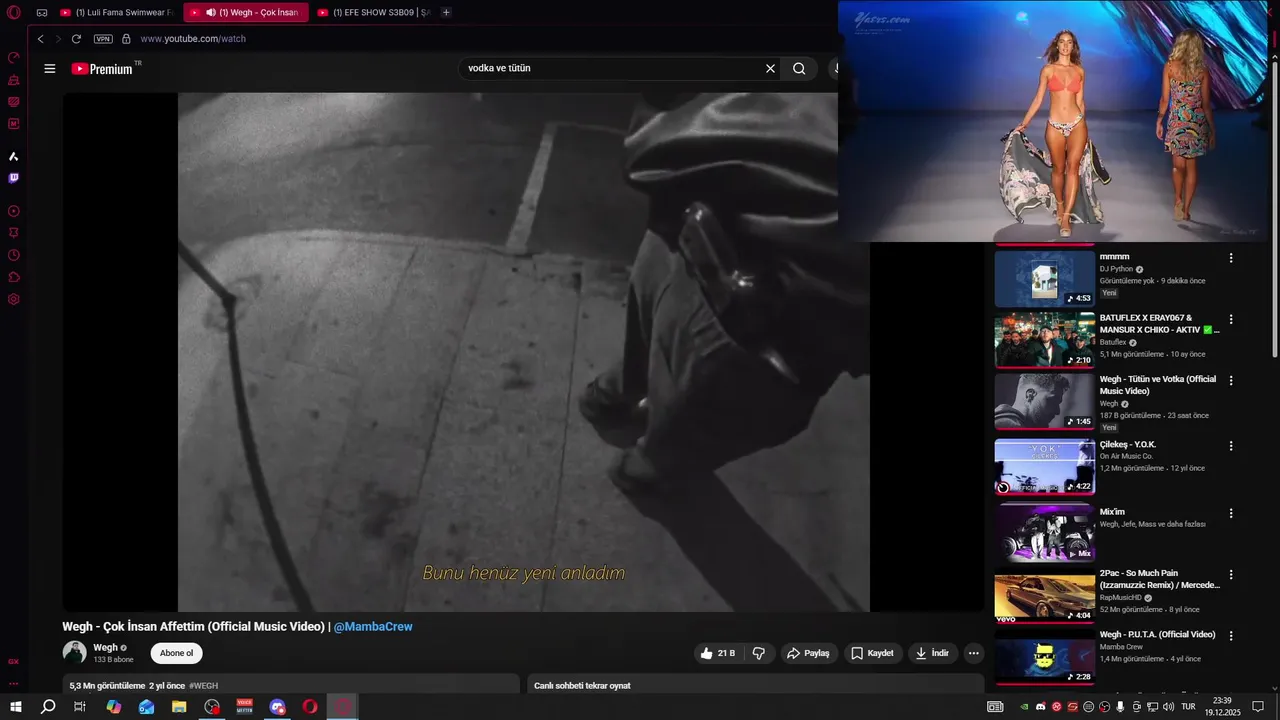Click the Batuflex channel name

tap(1113, 342)
